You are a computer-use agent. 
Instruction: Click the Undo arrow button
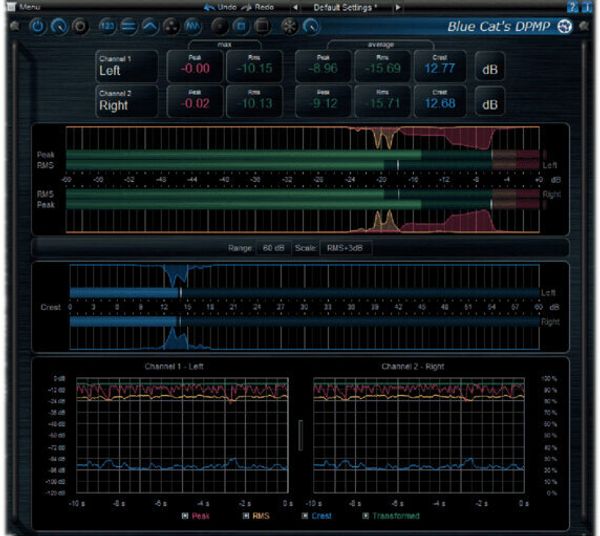coord(220,7)
